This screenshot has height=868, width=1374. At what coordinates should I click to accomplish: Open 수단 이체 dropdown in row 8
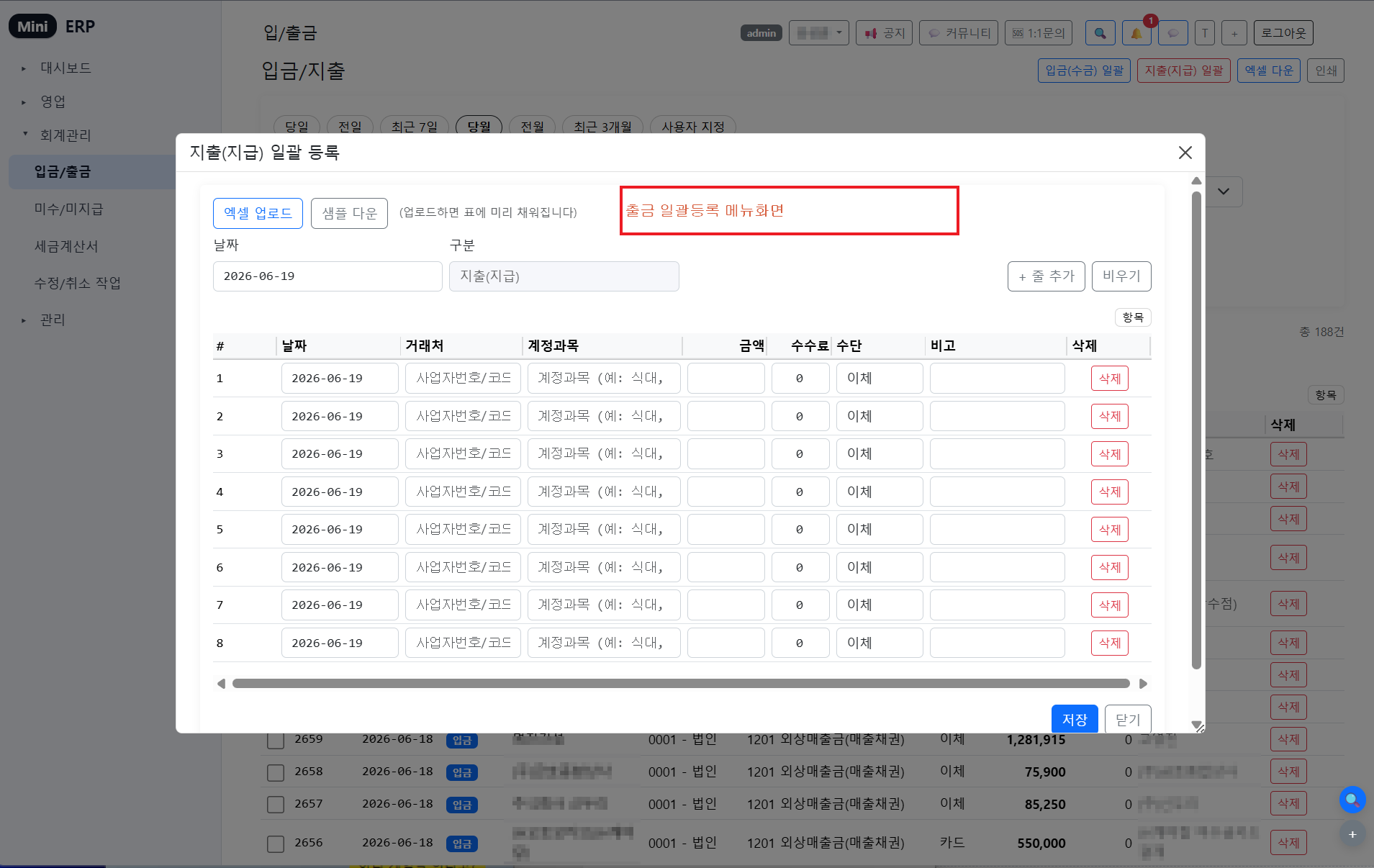pyautogui.click(x=880, y=643)
